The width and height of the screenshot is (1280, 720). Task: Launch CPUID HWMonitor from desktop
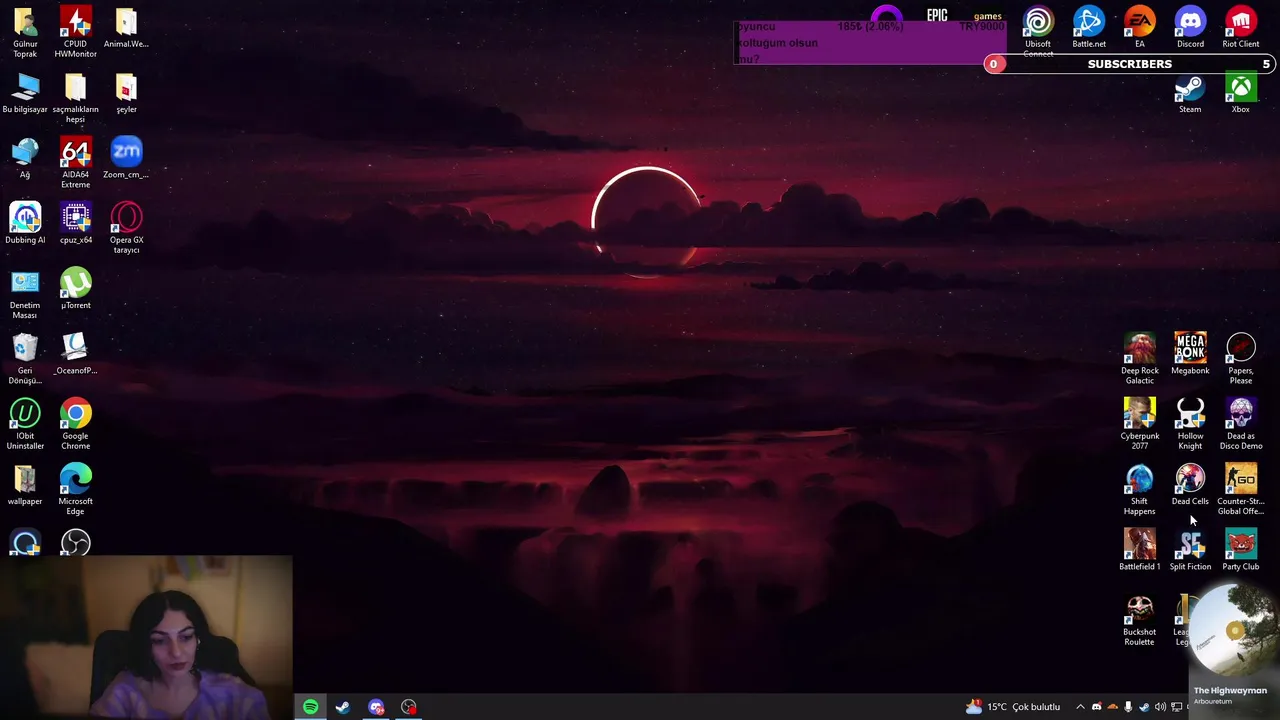coord(75,32)
